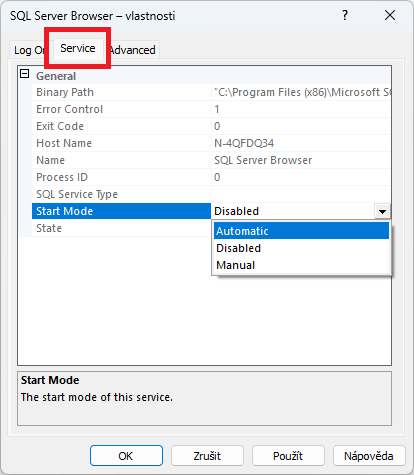Switch to the Log On tab
Viewport: 414px width, 475px height.
[29, 50]
